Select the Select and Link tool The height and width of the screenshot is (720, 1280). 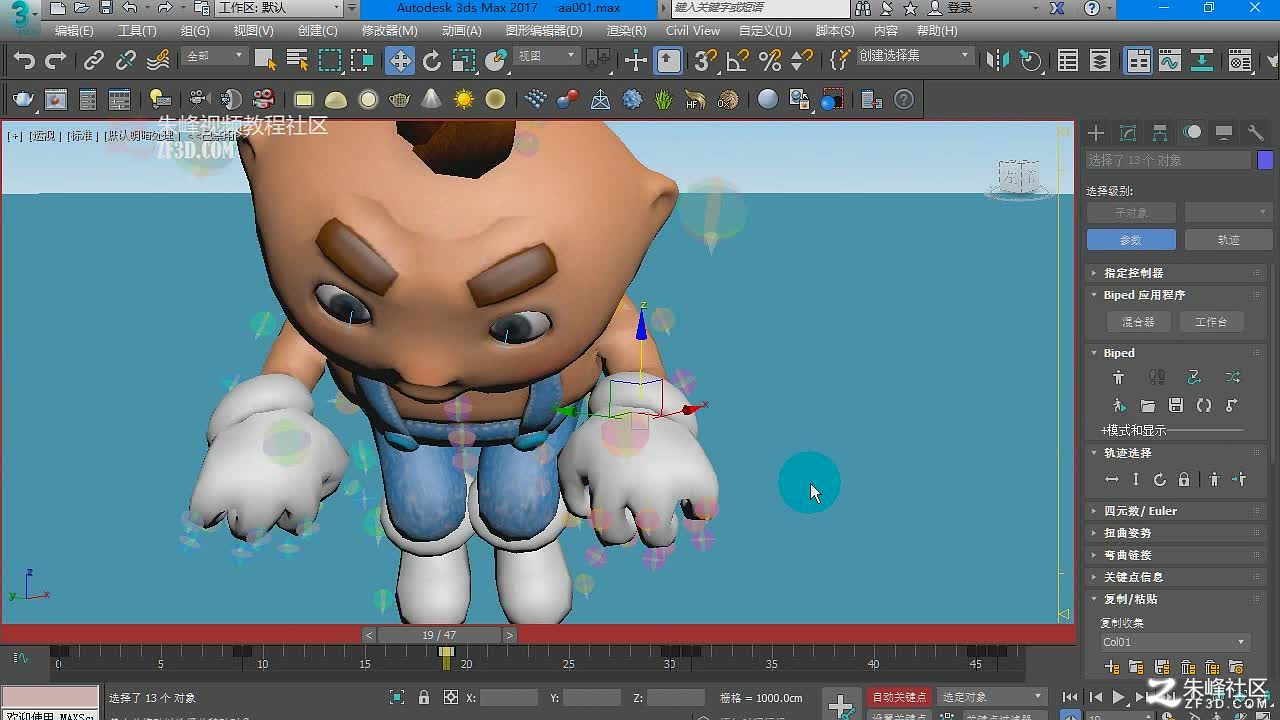point(94,61)
